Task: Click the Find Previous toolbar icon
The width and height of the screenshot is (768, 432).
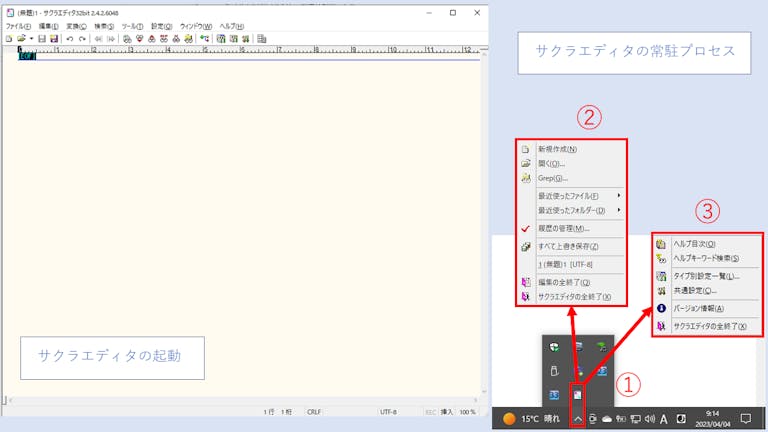Action: [x=152, y=39]
